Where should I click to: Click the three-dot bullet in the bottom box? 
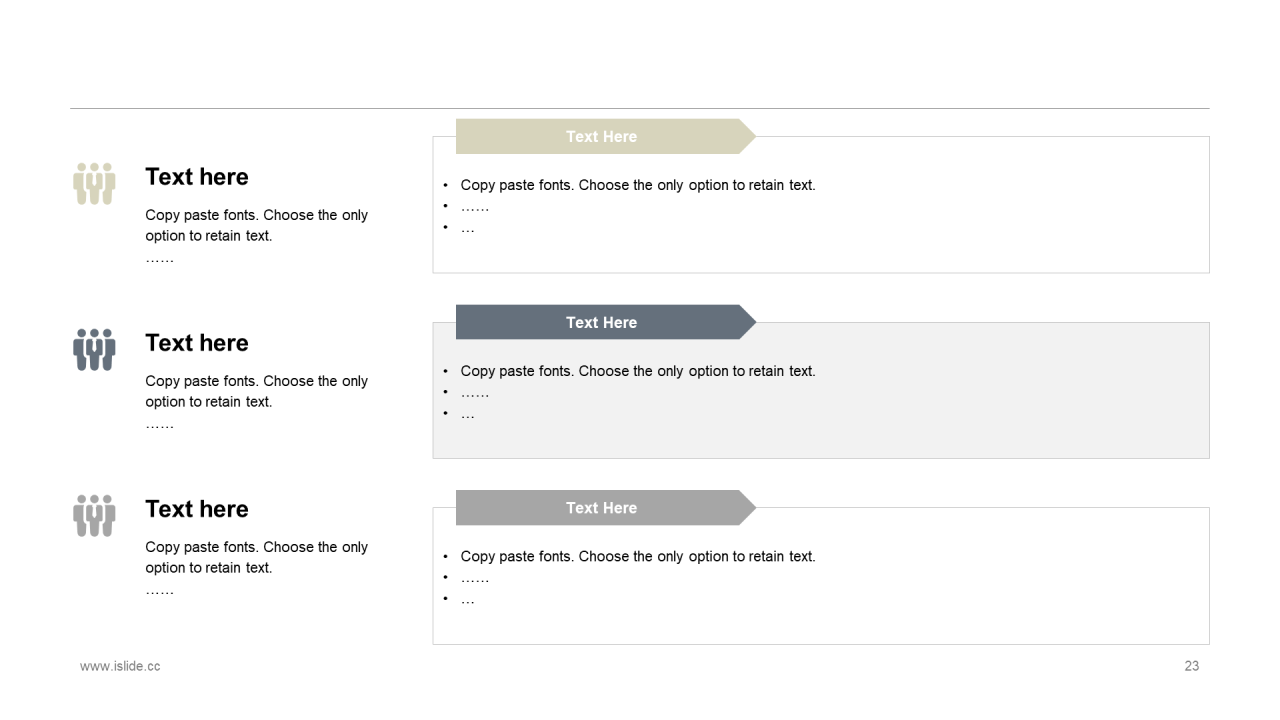468,599
